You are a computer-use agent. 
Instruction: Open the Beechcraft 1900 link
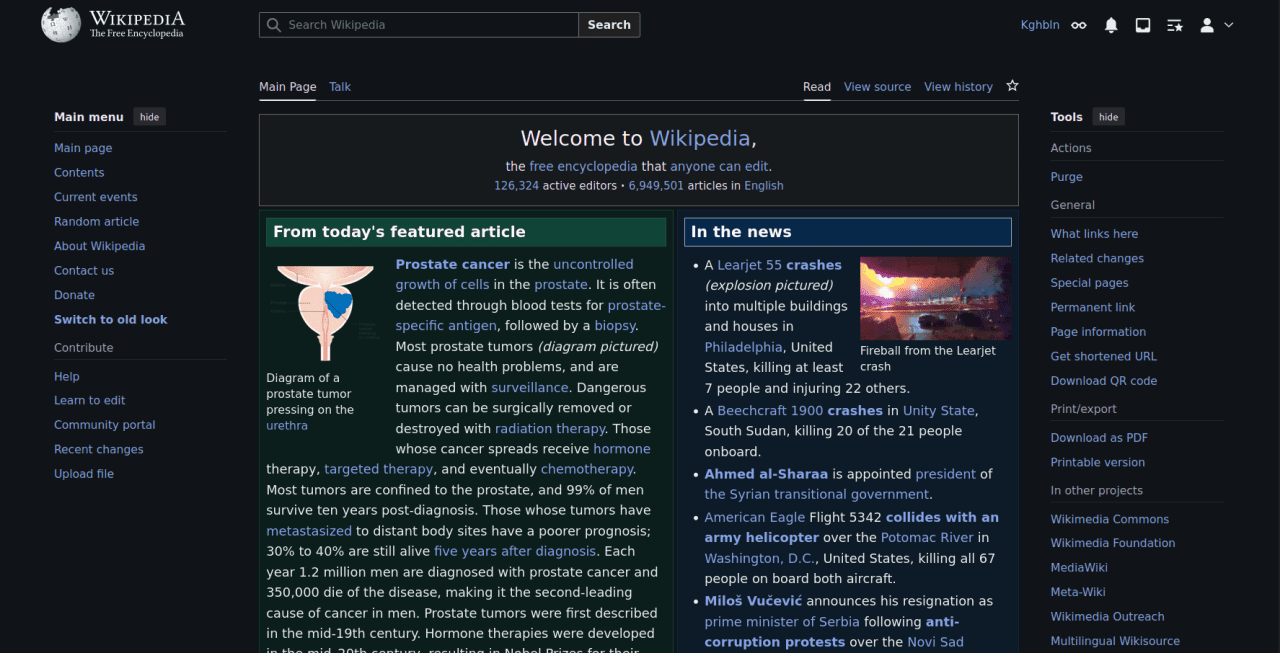[x=770, y=411]
